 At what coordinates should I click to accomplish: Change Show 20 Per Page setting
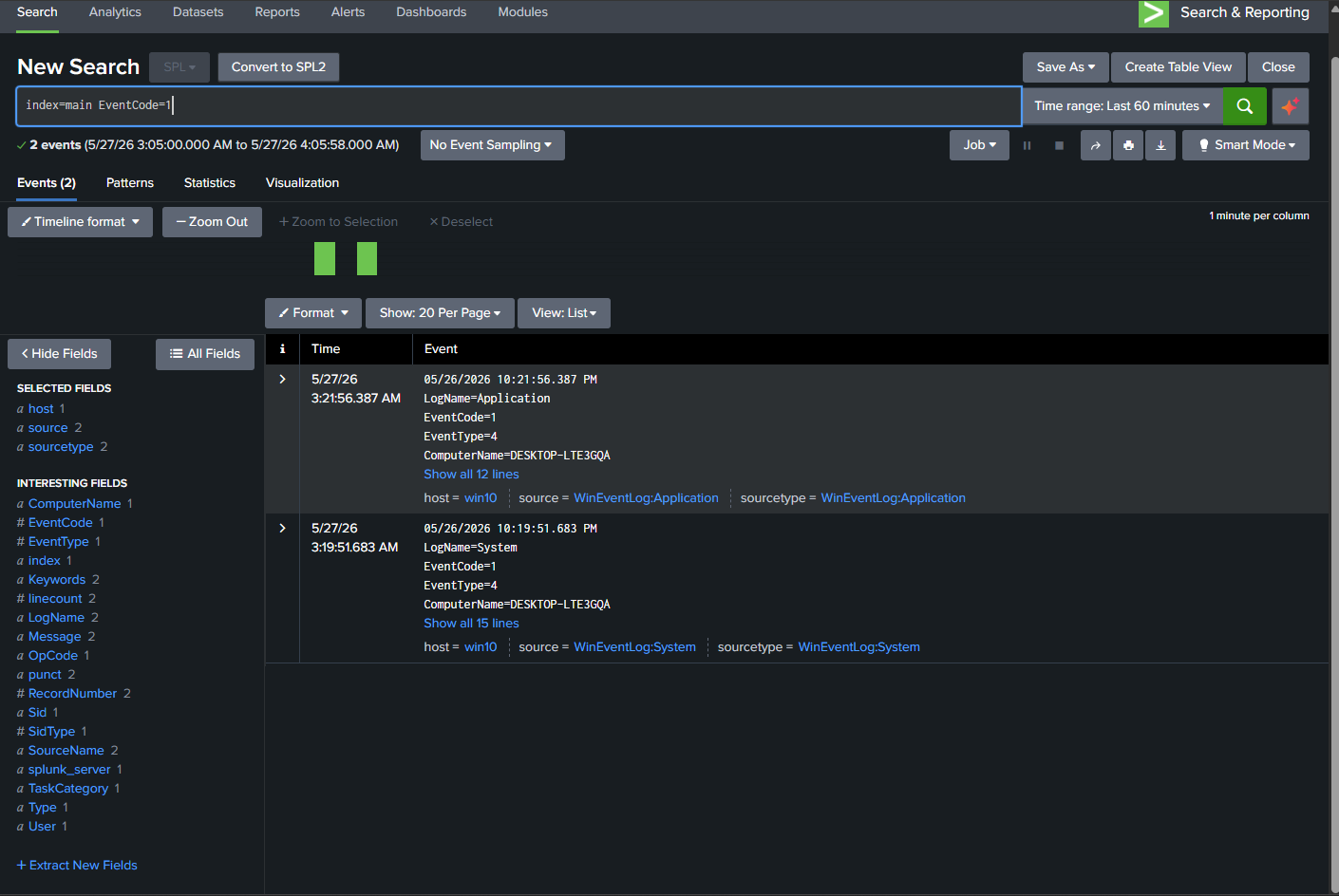pyautogui.click(x=440, y=313)
